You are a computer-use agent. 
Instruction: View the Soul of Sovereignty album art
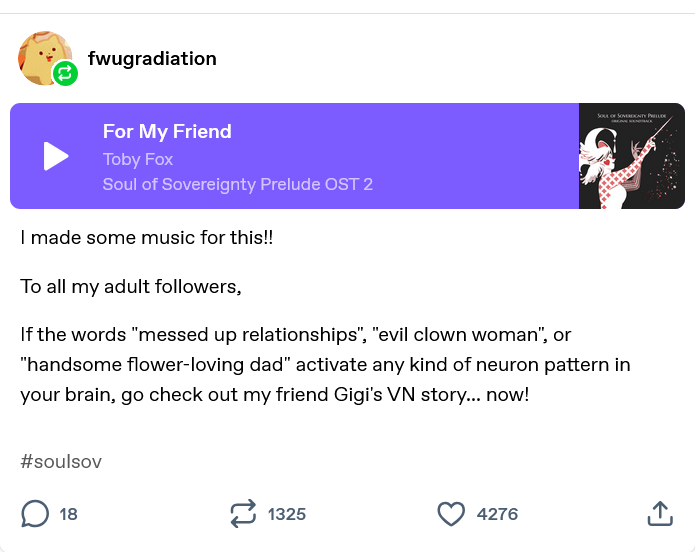click(x=631, y=156)
